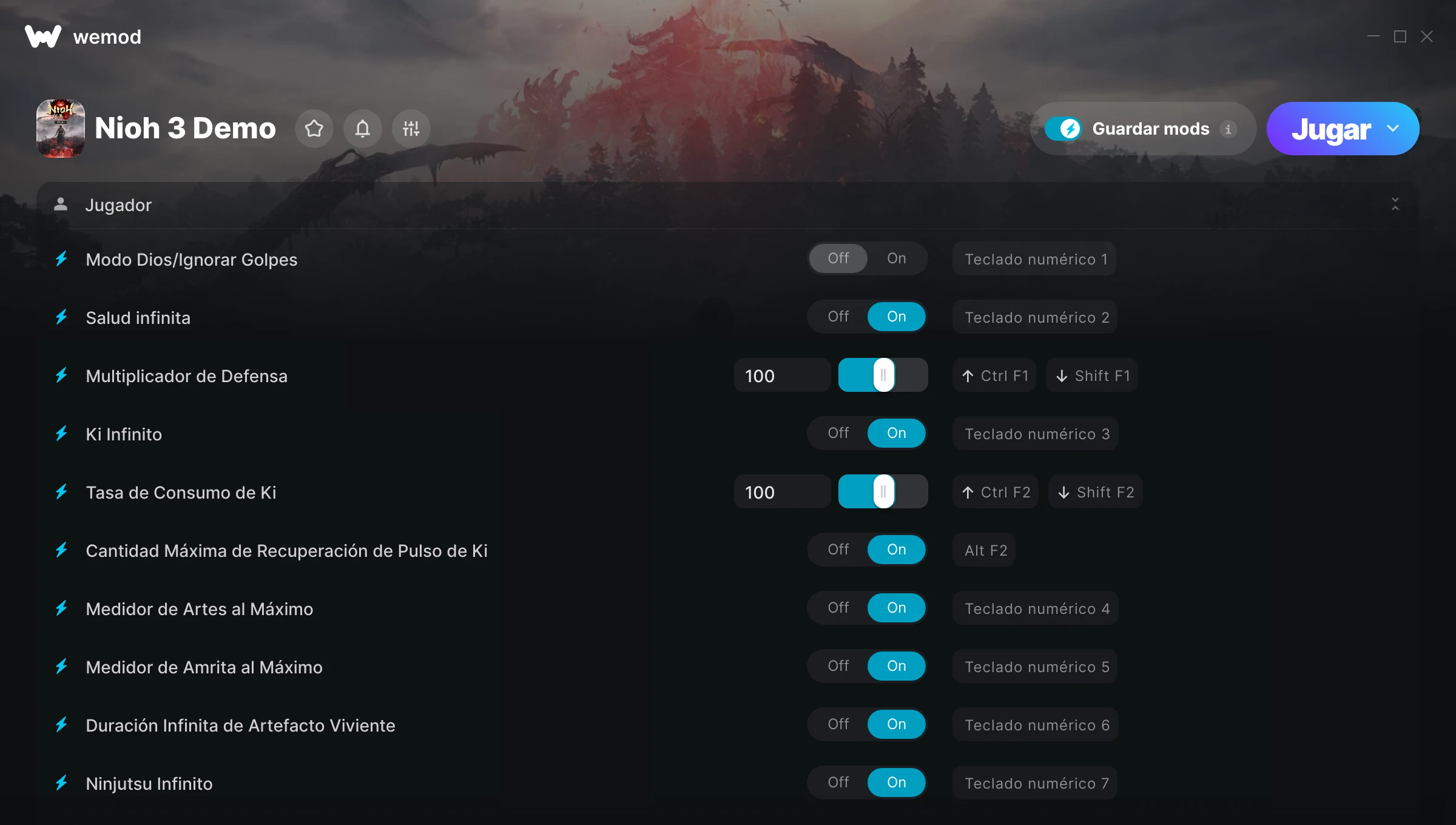Screen dimensions: 1456x825
Task: Disable Medidor de Amrita al Máximo
Action: 838,666
